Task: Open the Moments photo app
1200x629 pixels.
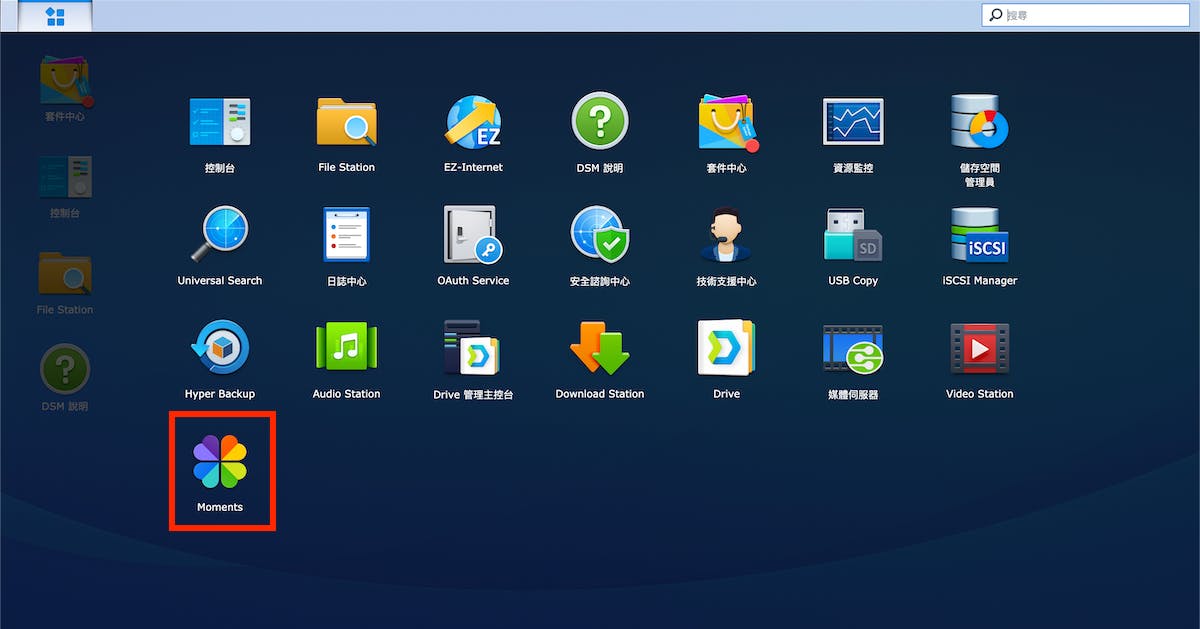Action: [220, 462]
